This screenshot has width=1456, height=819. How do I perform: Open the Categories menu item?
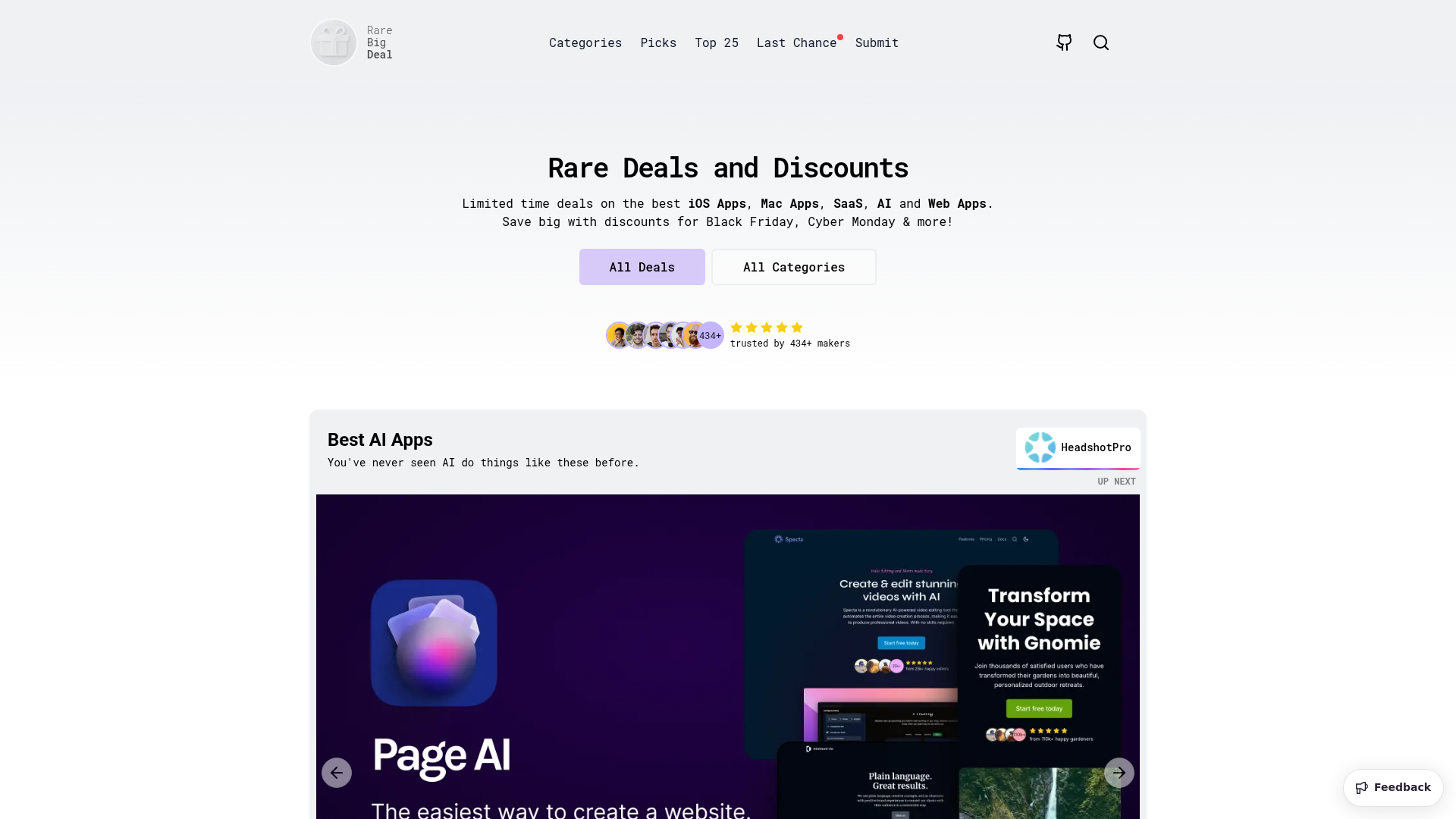tap(585, 42)
